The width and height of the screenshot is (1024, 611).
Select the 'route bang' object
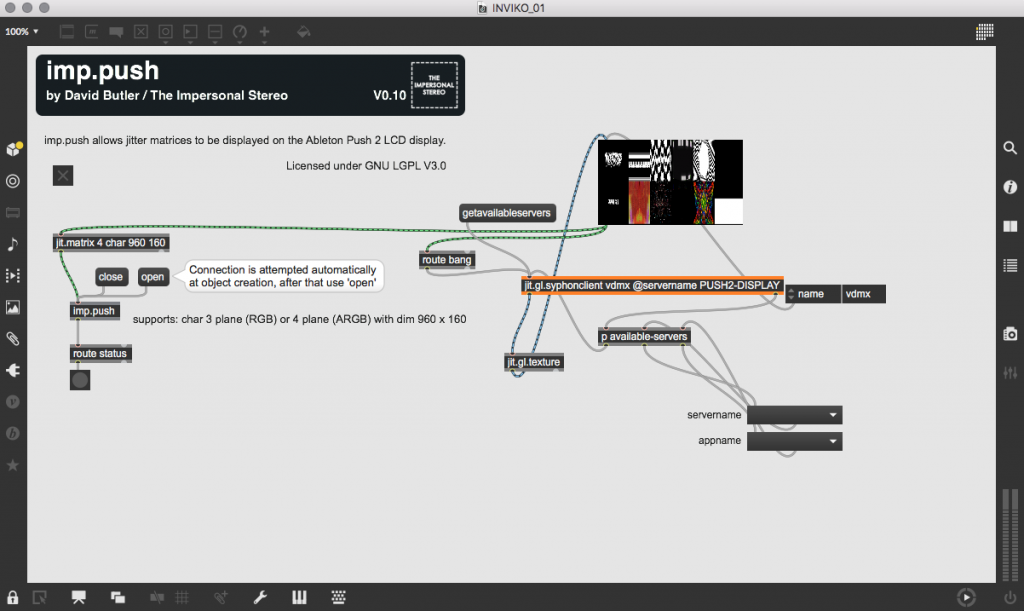click(x=447, y=260)
